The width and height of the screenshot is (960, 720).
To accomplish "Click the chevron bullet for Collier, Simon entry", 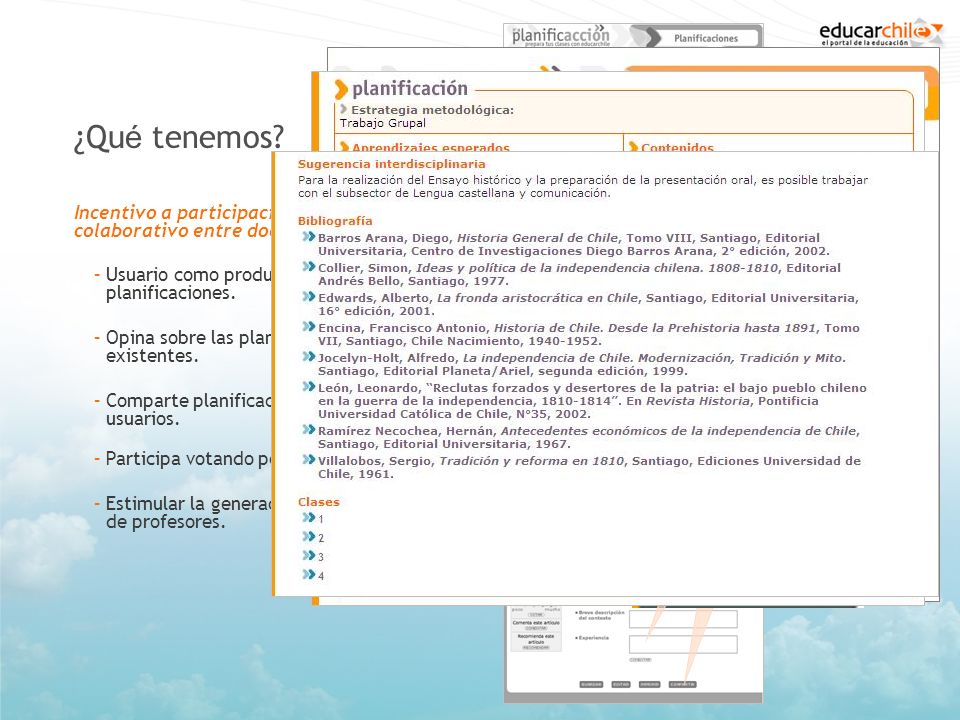I will click(309, 267).
